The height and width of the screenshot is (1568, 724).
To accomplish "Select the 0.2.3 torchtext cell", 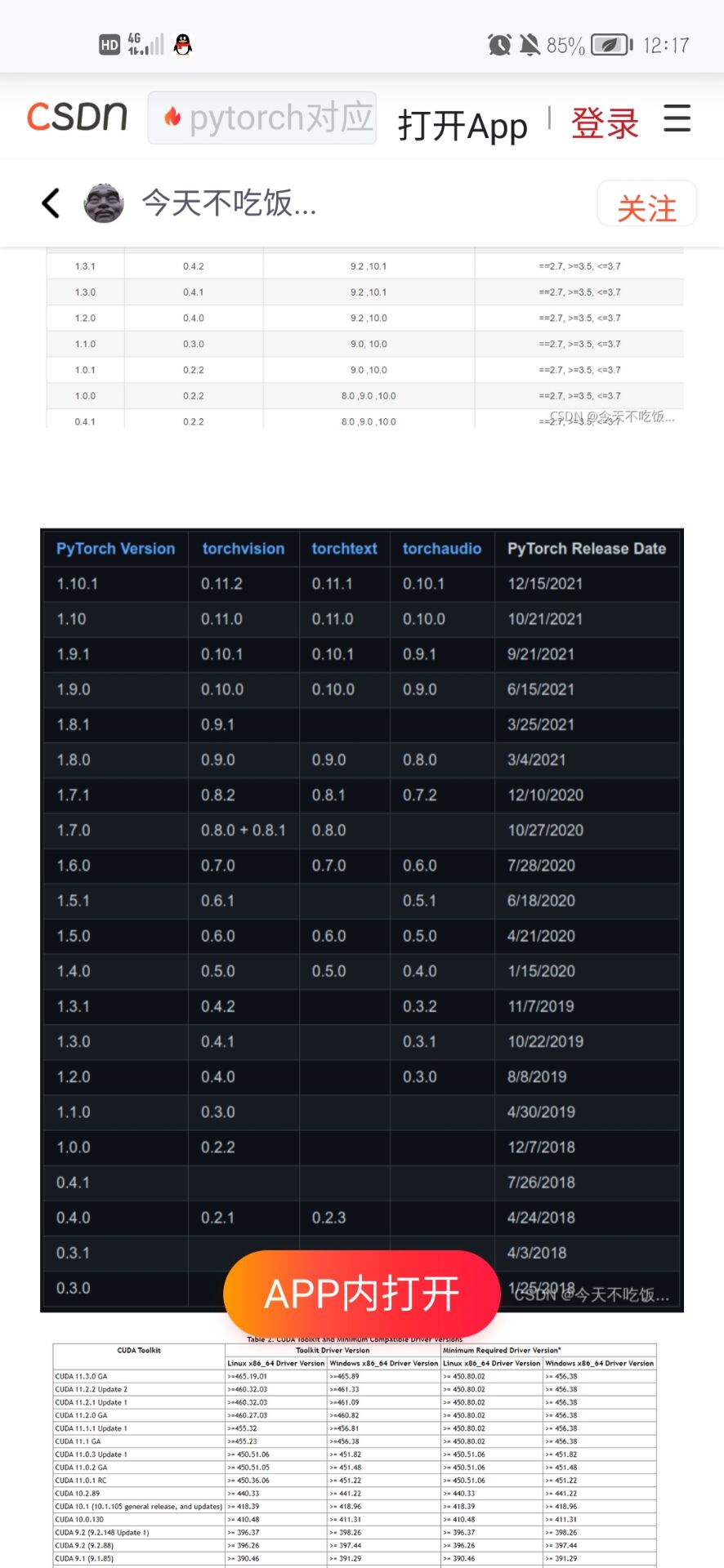I will [328, 1218].
